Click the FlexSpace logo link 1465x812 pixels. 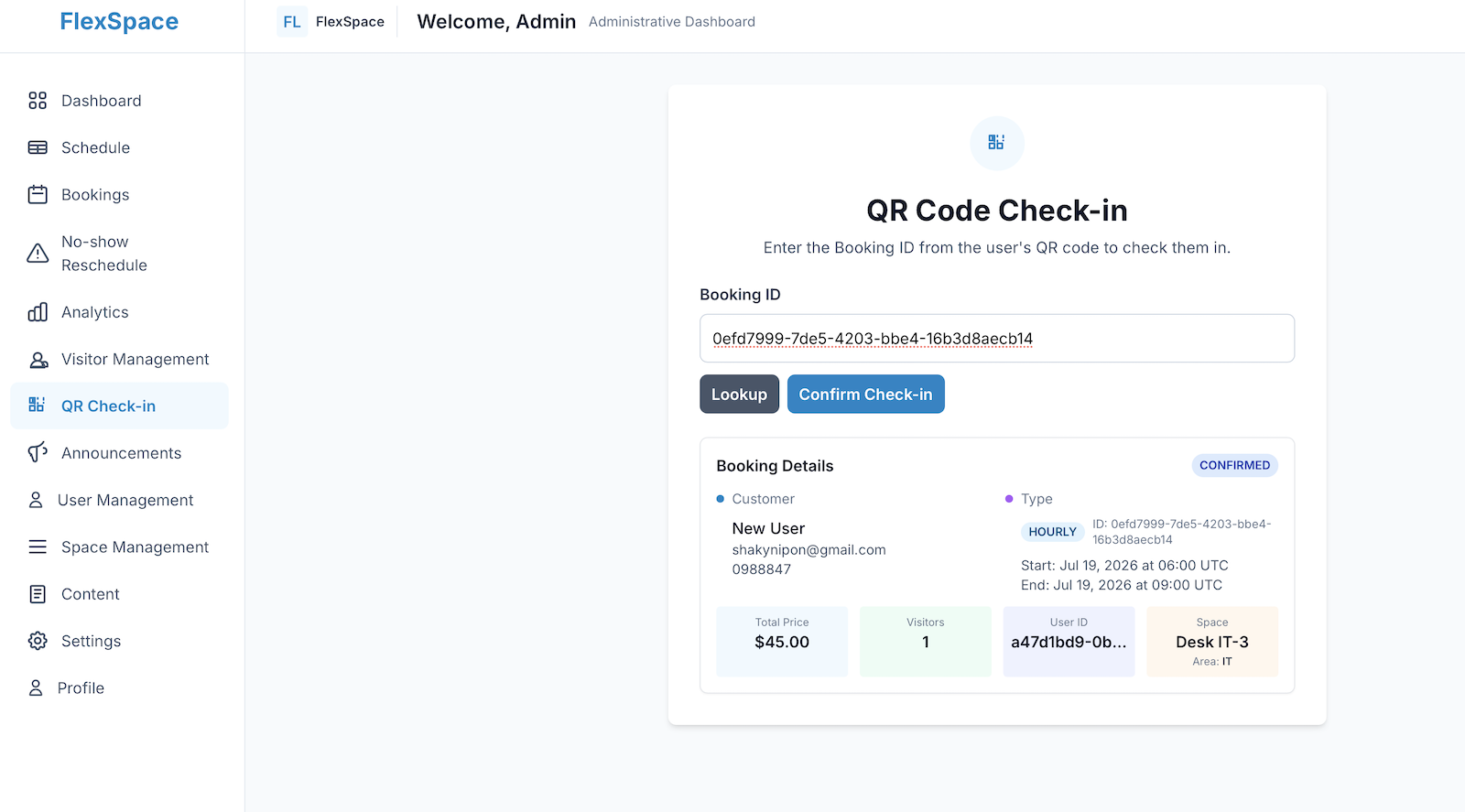(x=119, y=22)
